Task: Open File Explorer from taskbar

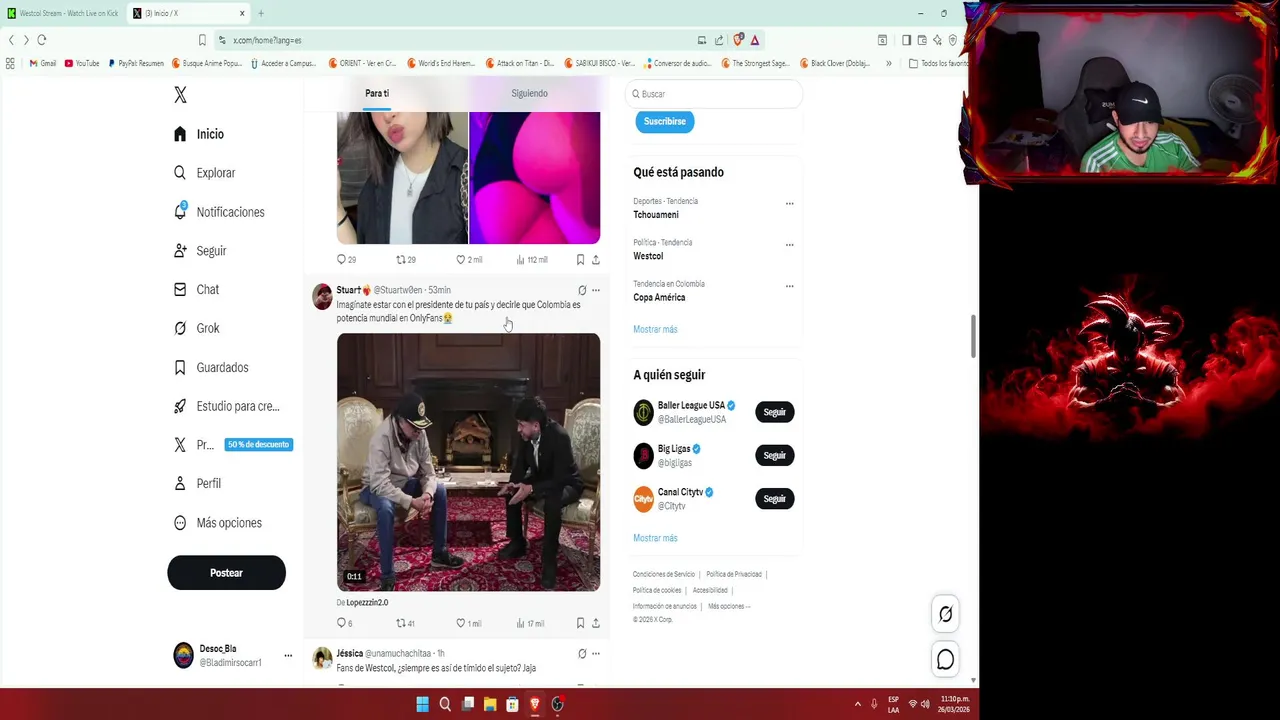Action: click(x=490, y=704)
